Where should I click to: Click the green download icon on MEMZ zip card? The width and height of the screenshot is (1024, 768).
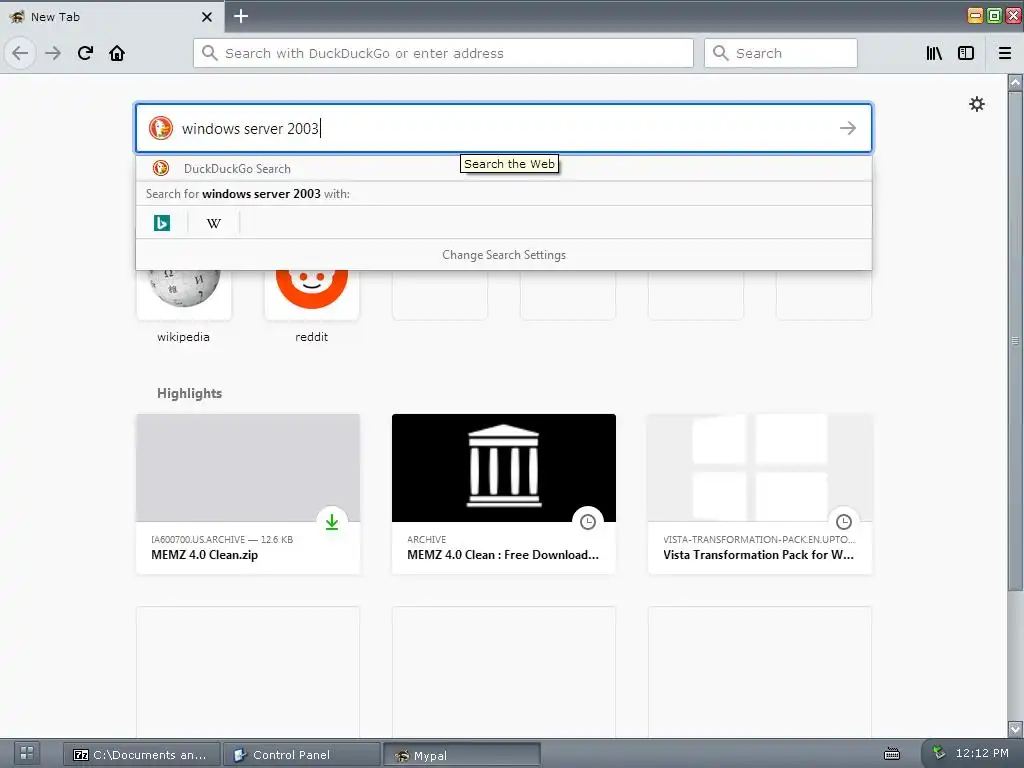pos(332,522)
